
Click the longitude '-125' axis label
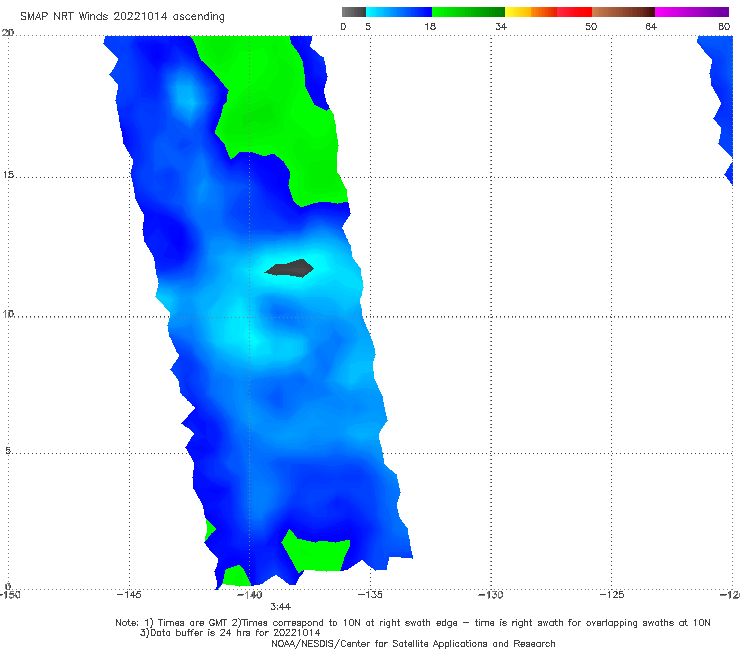pos(612,595)
